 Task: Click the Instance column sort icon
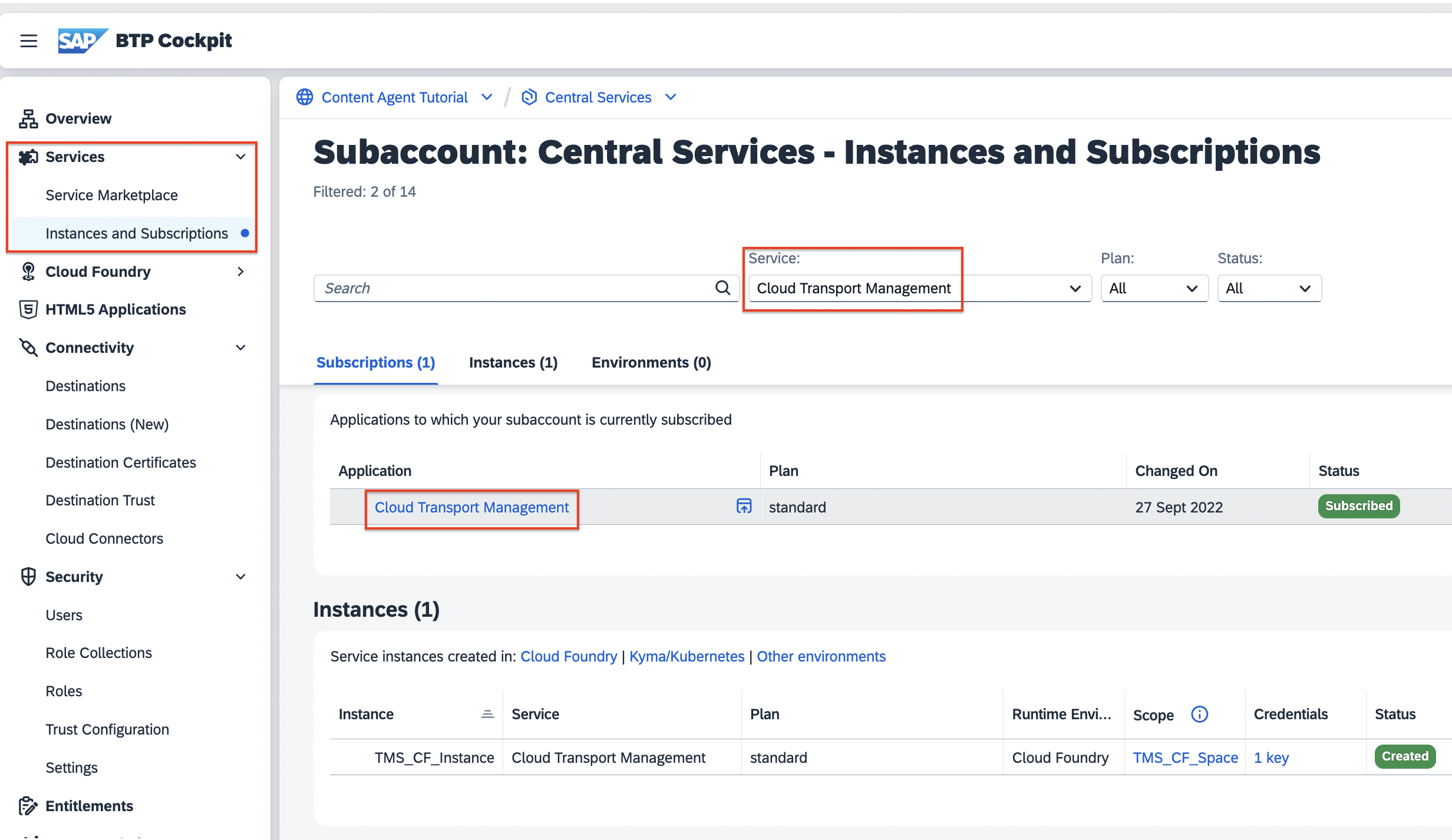coord(487,715)
